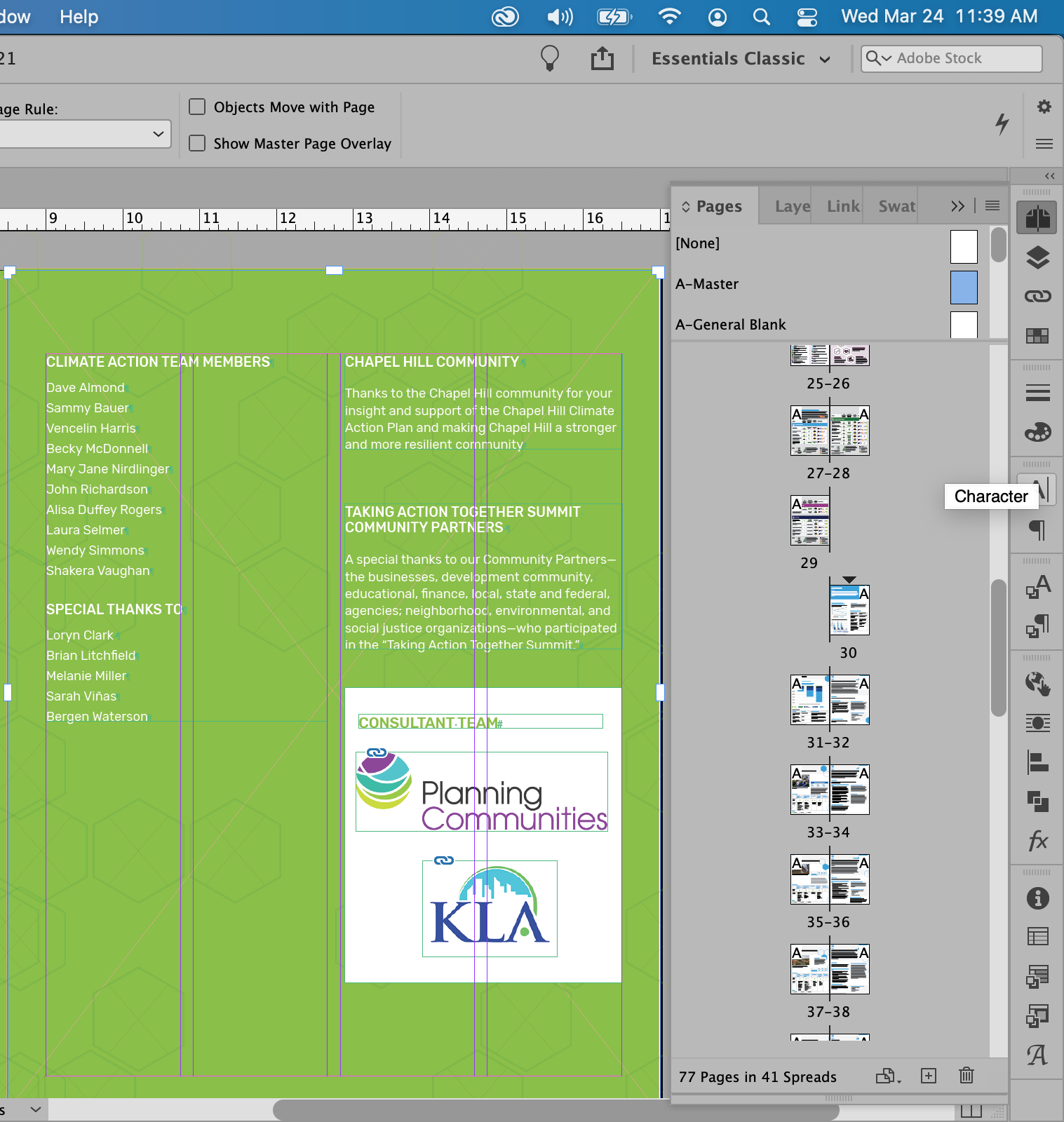Click the Wi-Fi menu bar icon

pyautogui.click(x=670, y=17)
